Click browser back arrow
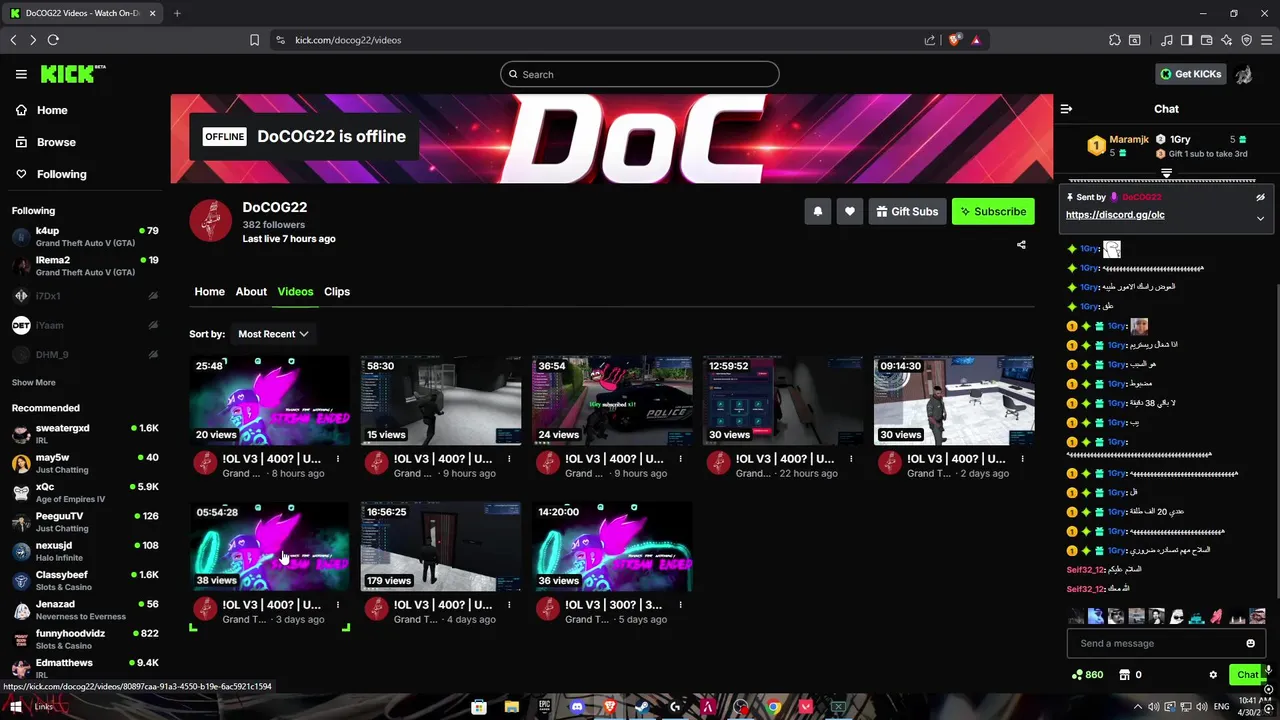 13,40
